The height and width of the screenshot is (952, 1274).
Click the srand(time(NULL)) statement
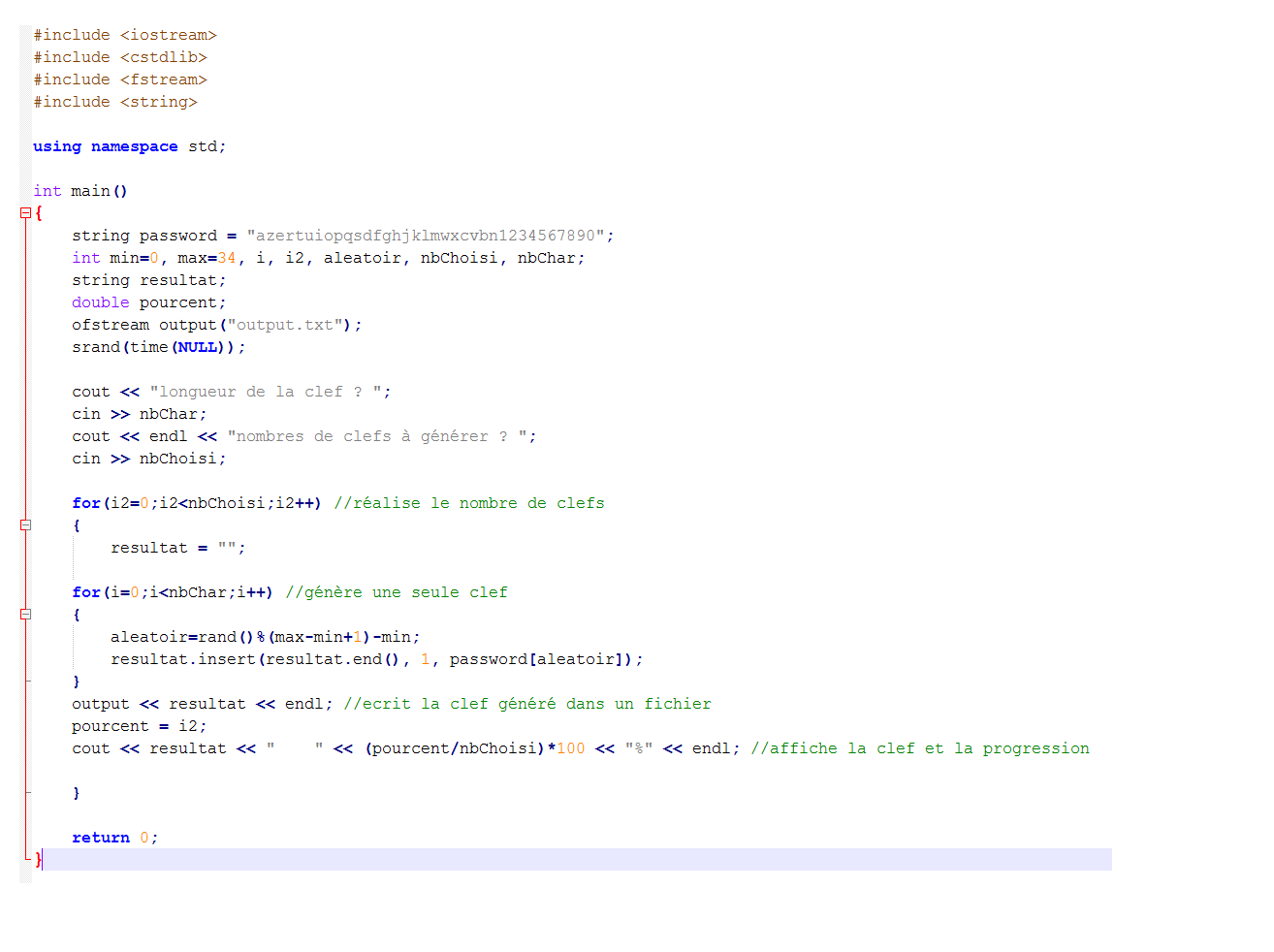coord(158,347)
